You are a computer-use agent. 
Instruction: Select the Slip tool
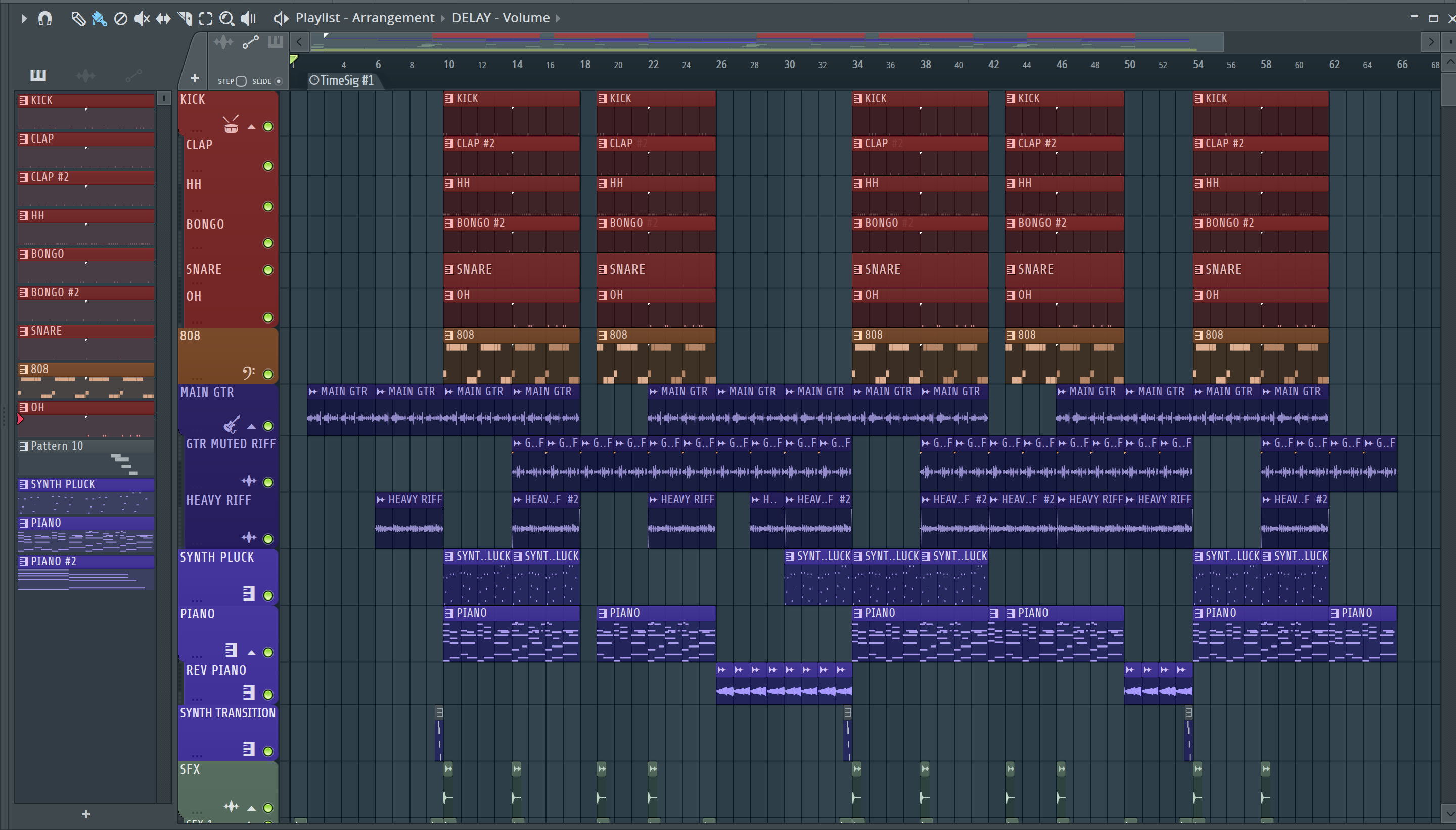[x=163, y=18]
